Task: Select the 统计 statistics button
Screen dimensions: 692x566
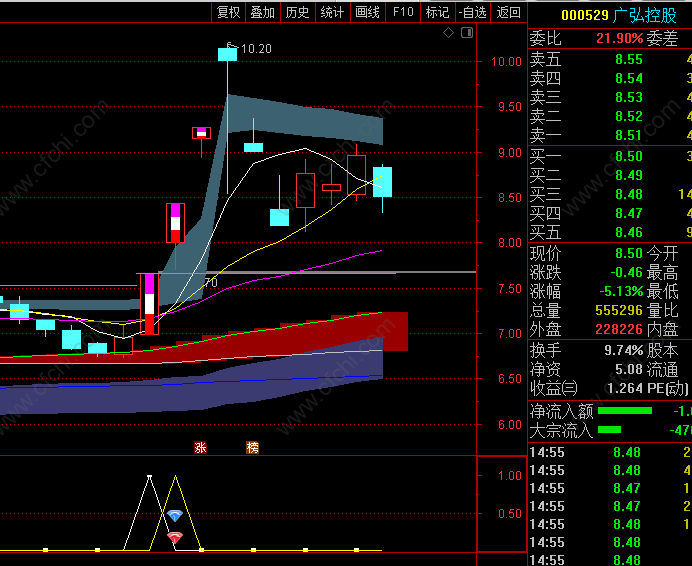Action: 332,12
